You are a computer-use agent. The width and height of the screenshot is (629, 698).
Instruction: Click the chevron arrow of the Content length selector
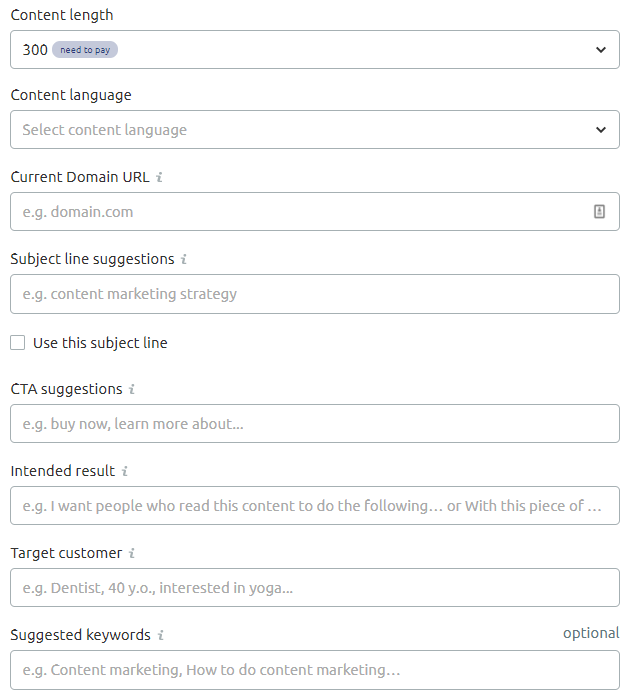tap(601, 50)
